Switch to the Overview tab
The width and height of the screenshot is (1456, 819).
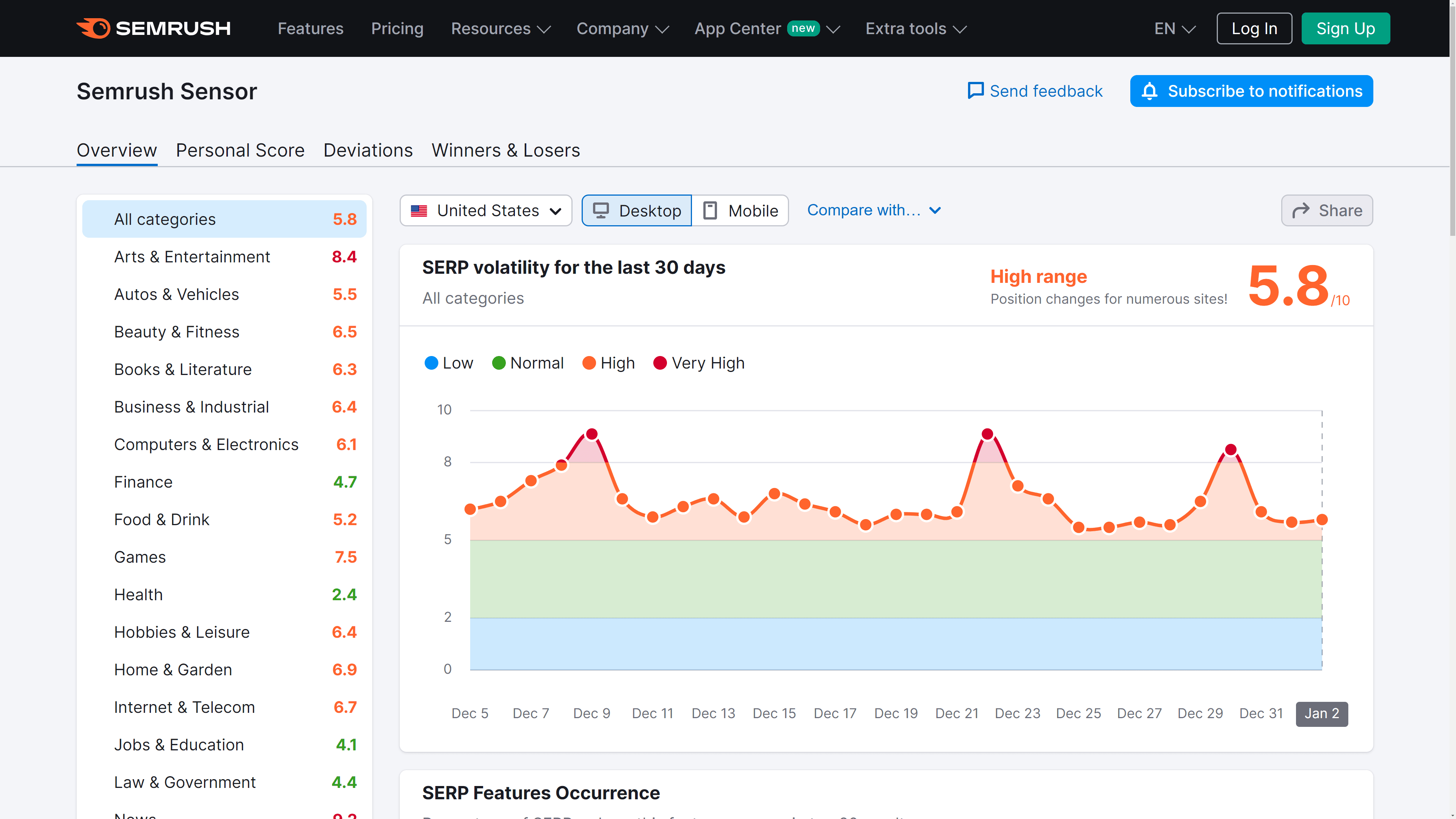click(x=116, y=151)
